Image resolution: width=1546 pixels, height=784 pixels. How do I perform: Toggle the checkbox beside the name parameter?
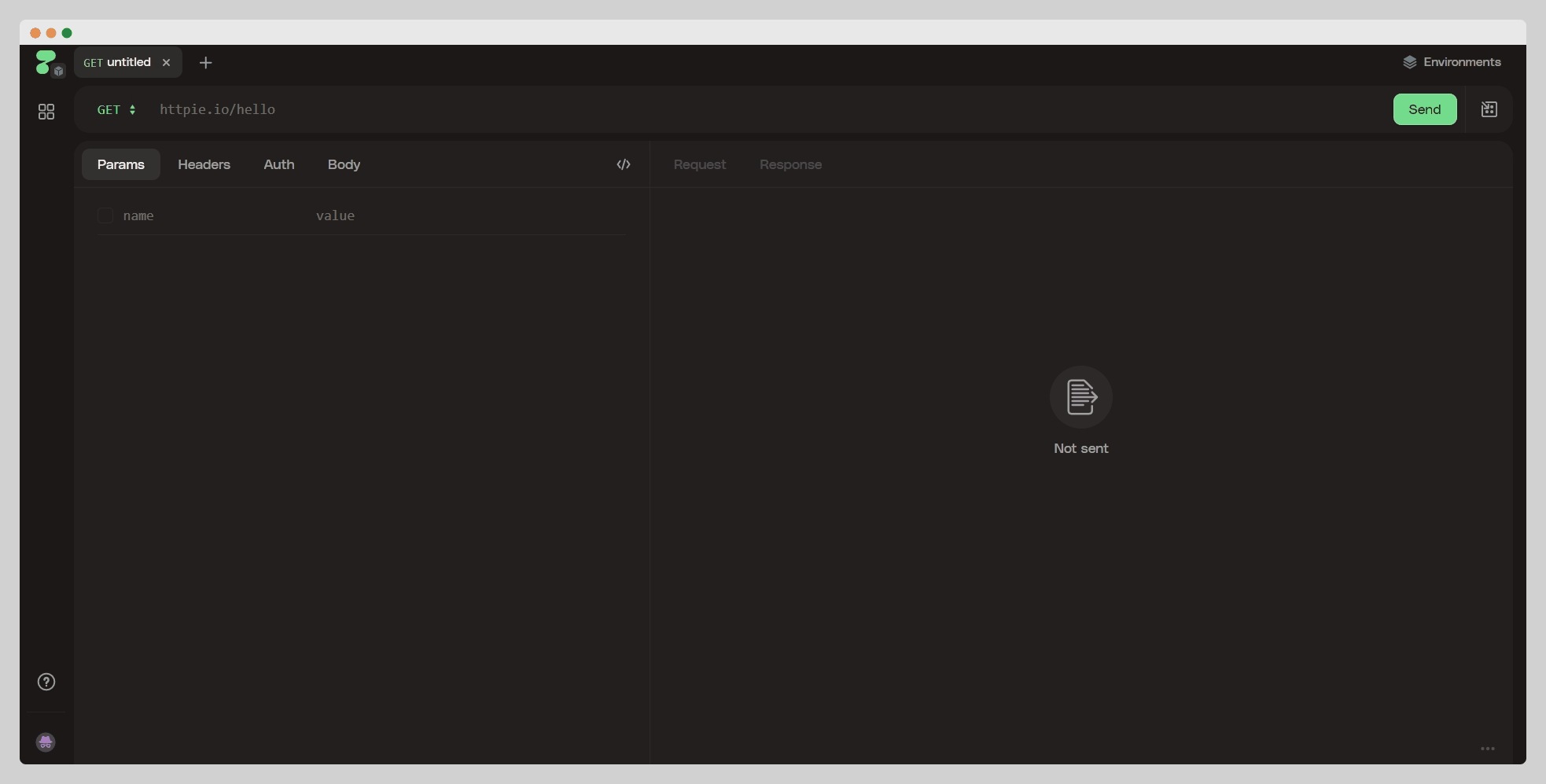click(105, 215)
